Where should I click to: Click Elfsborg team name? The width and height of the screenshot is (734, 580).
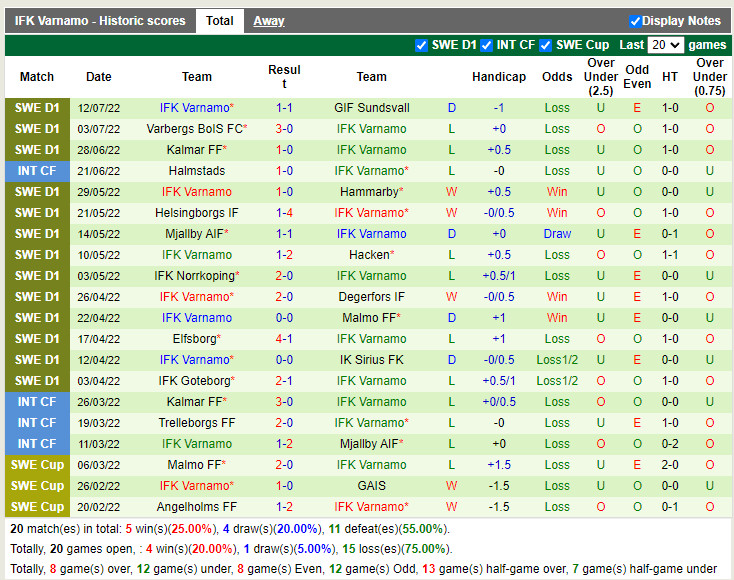point(197,339)
